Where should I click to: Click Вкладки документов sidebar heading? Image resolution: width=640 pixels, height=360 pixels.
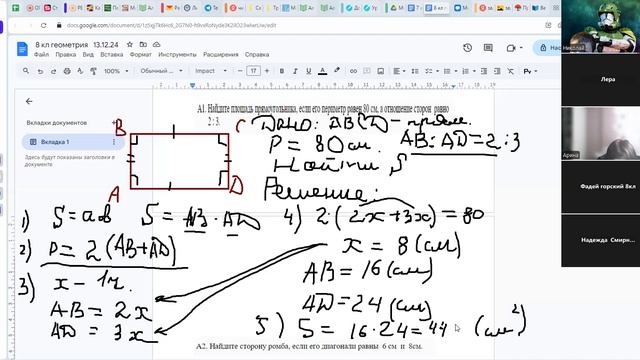click(x=57, y=122)
